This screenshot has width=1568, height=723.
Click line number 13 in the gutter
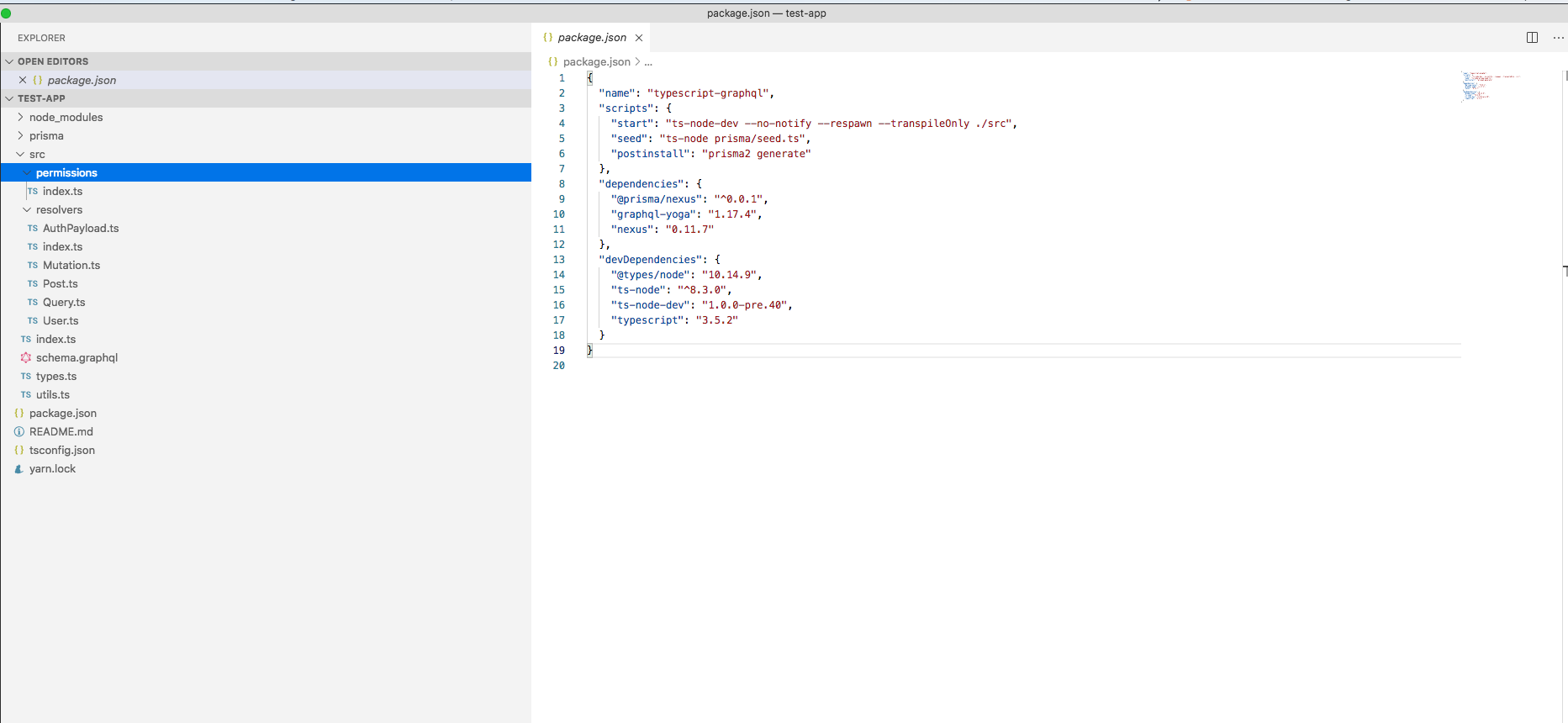pyautogui.click(x=559, y=260)
